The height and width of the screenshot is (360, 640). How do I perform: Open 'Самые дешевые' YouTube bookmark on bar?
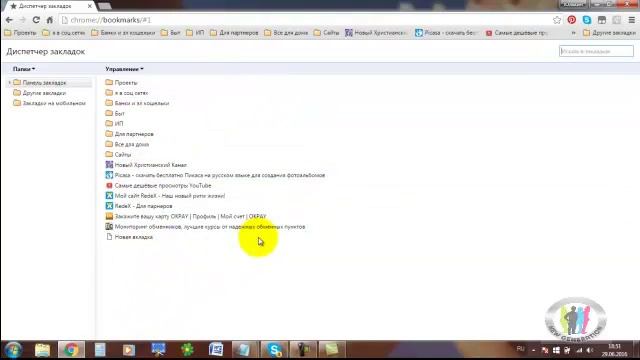[516, 33]
